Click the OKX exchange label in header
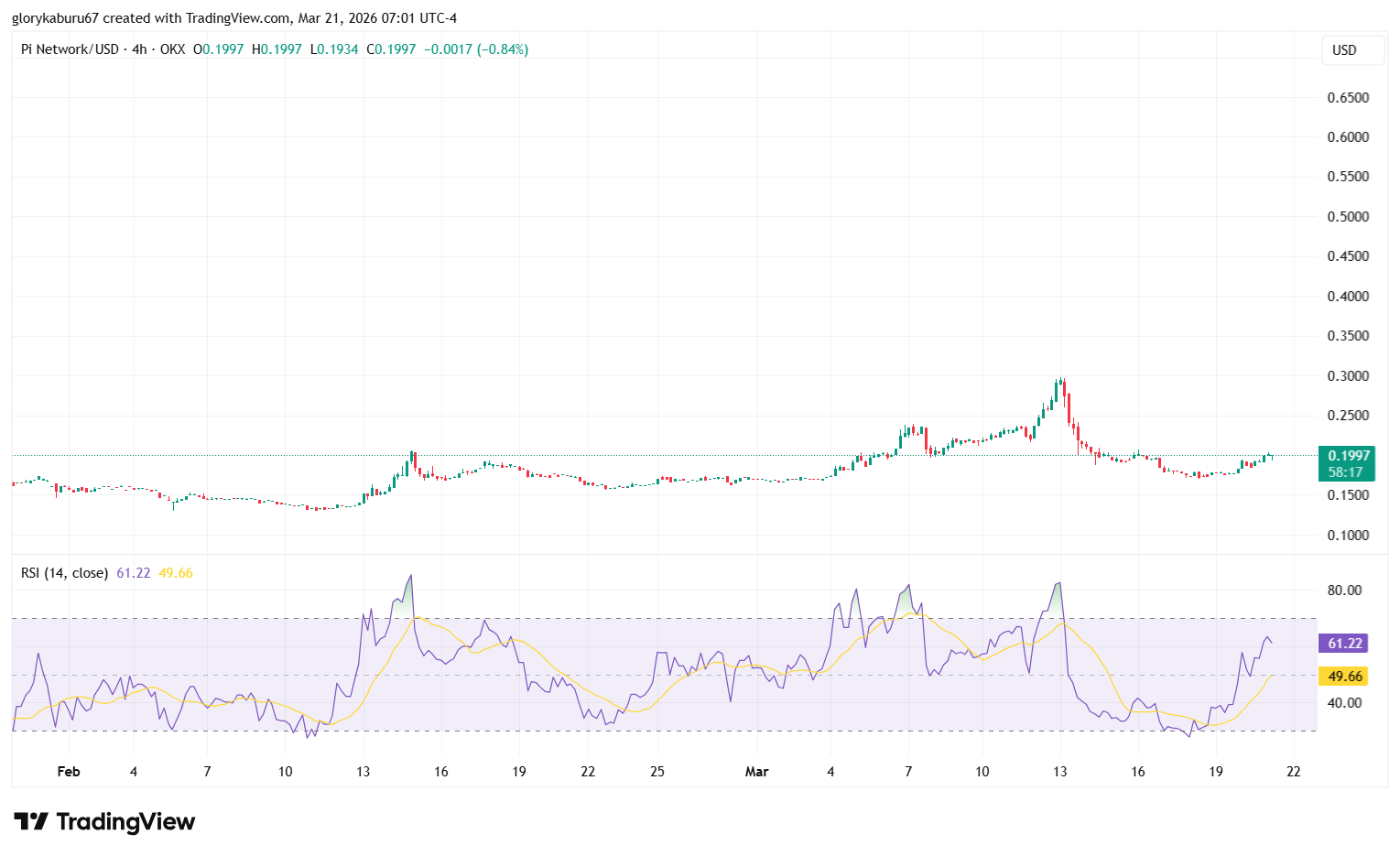The image size is (1400, 856). click(172, 49)
